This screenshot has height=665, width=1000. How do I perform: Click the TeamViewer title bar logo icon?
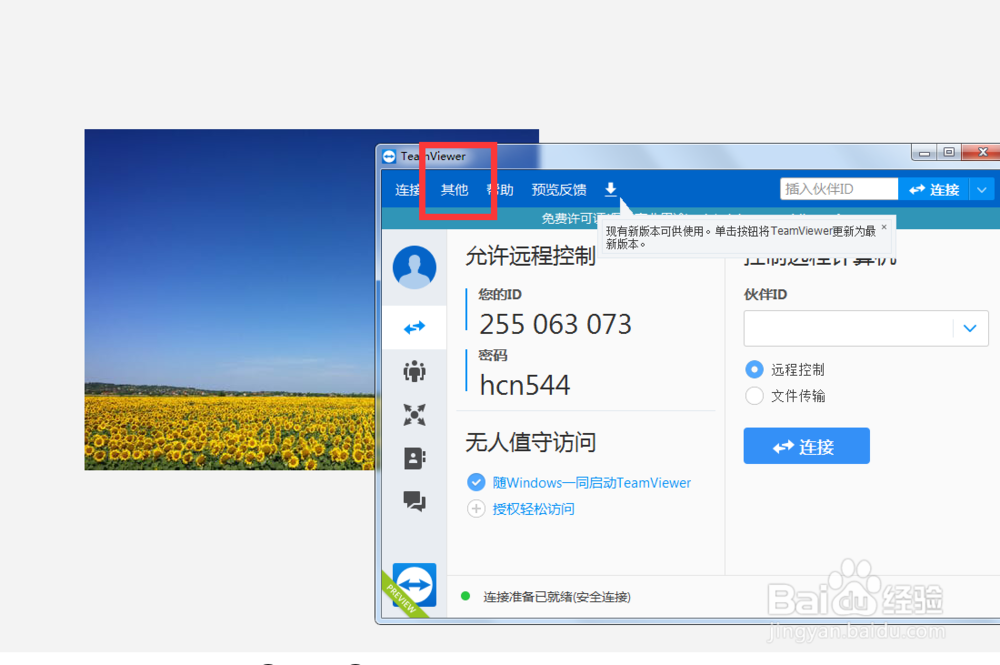pyautogui.click(x=389, y=156)
